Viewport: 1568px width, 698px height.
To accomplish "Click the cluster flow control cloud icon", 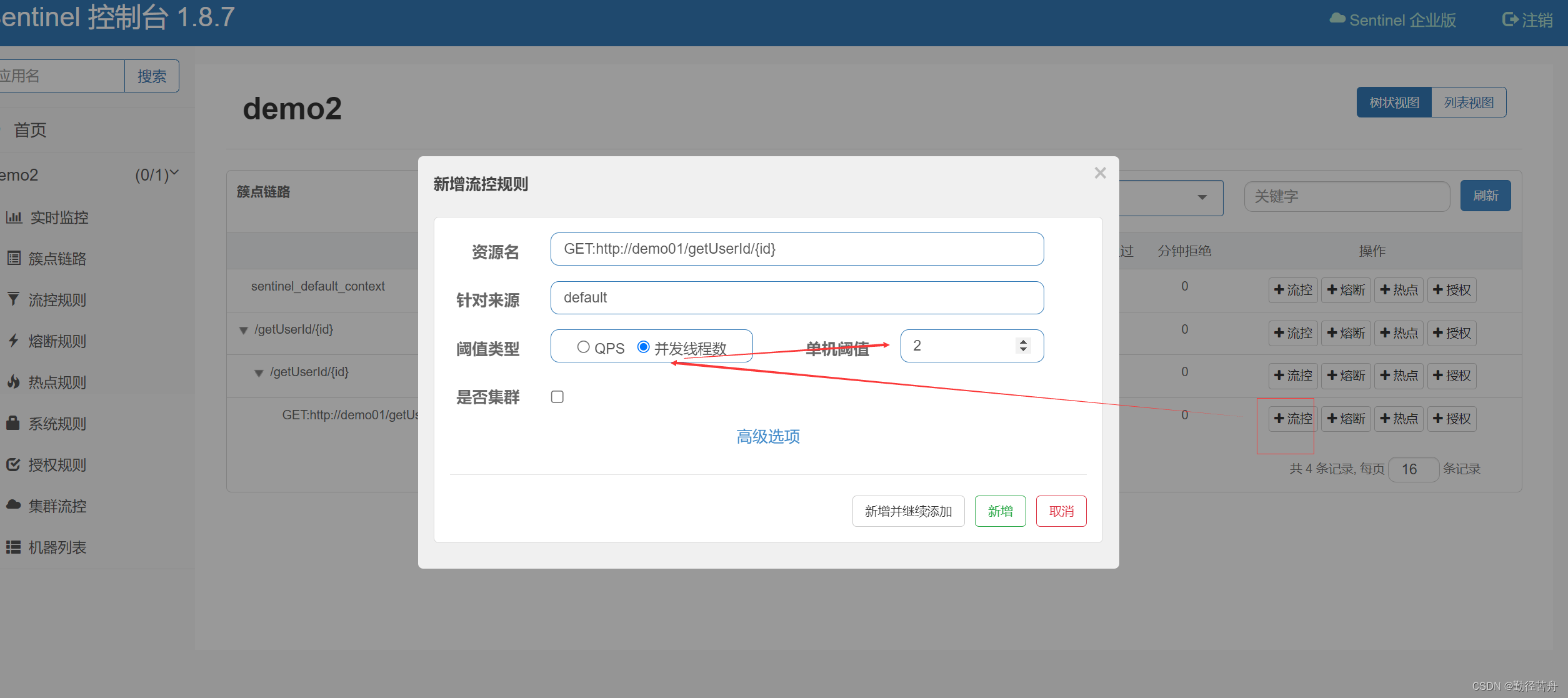I will (x=13, y=505).
